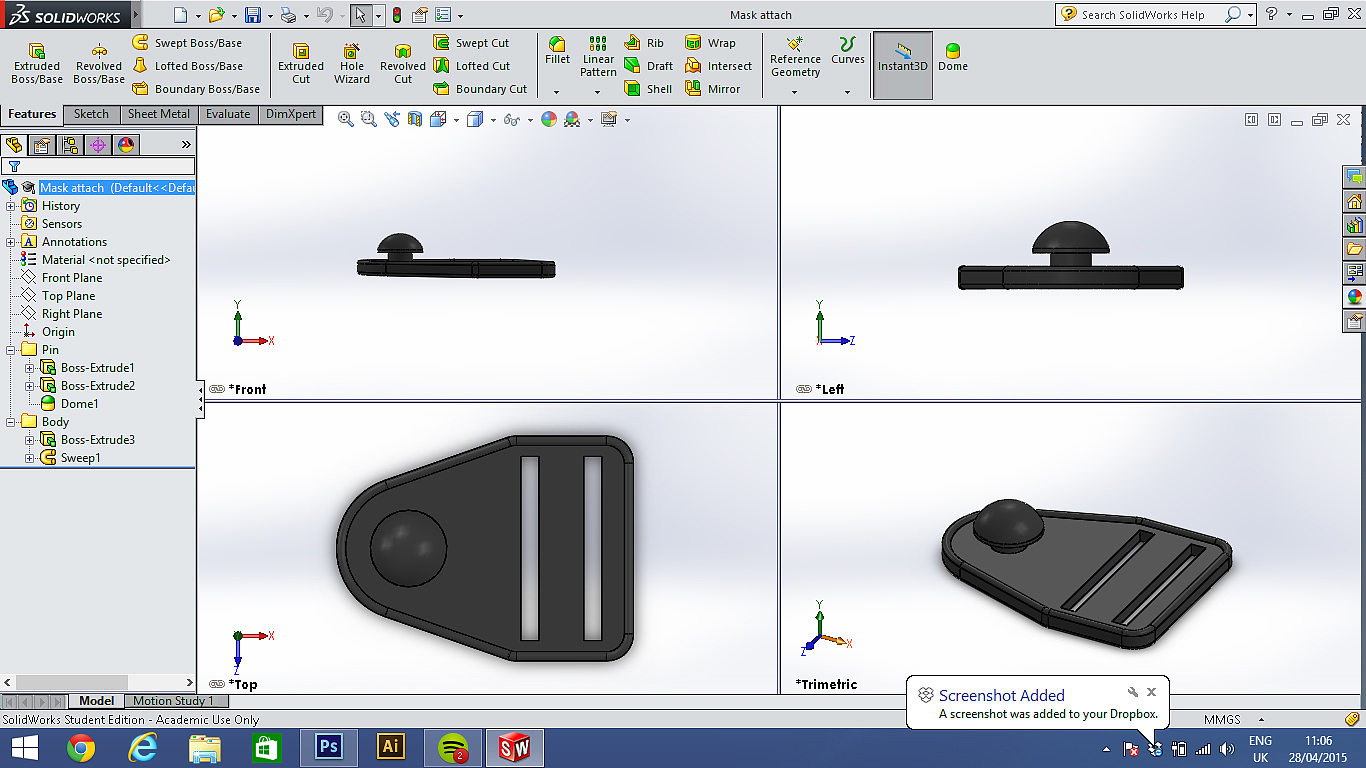The width and height of the screenshot is (1366, 768).
Task: Apply the Dome feature tool
Action: 952,57
